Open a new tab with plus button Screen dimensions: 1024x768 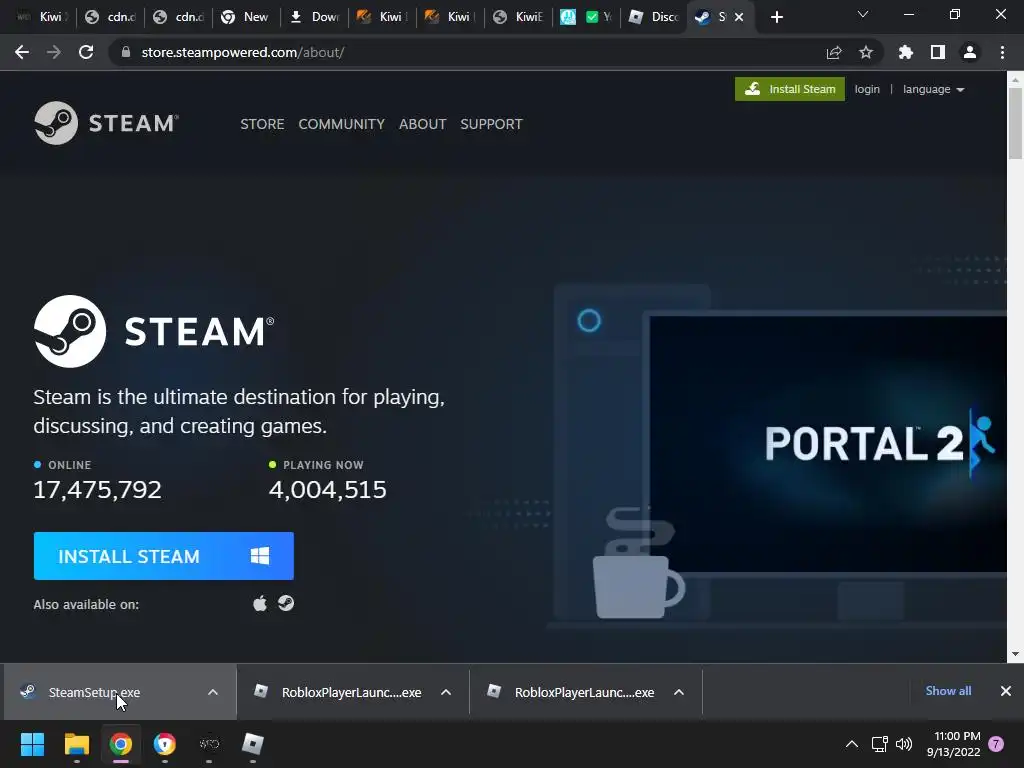coord(776,17)
